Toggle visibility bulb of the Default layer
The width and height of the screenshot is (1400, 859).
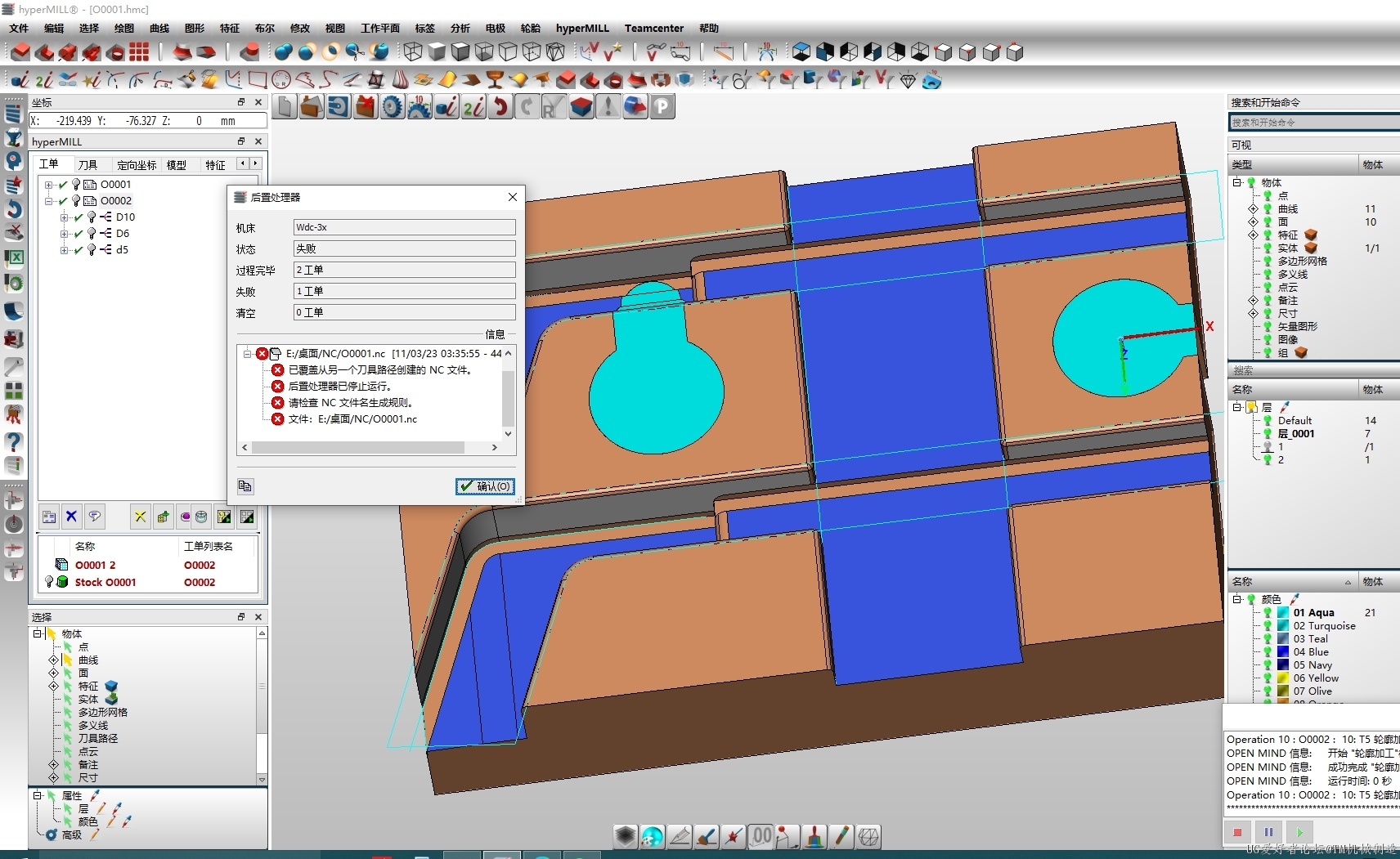pos(1268,421)
